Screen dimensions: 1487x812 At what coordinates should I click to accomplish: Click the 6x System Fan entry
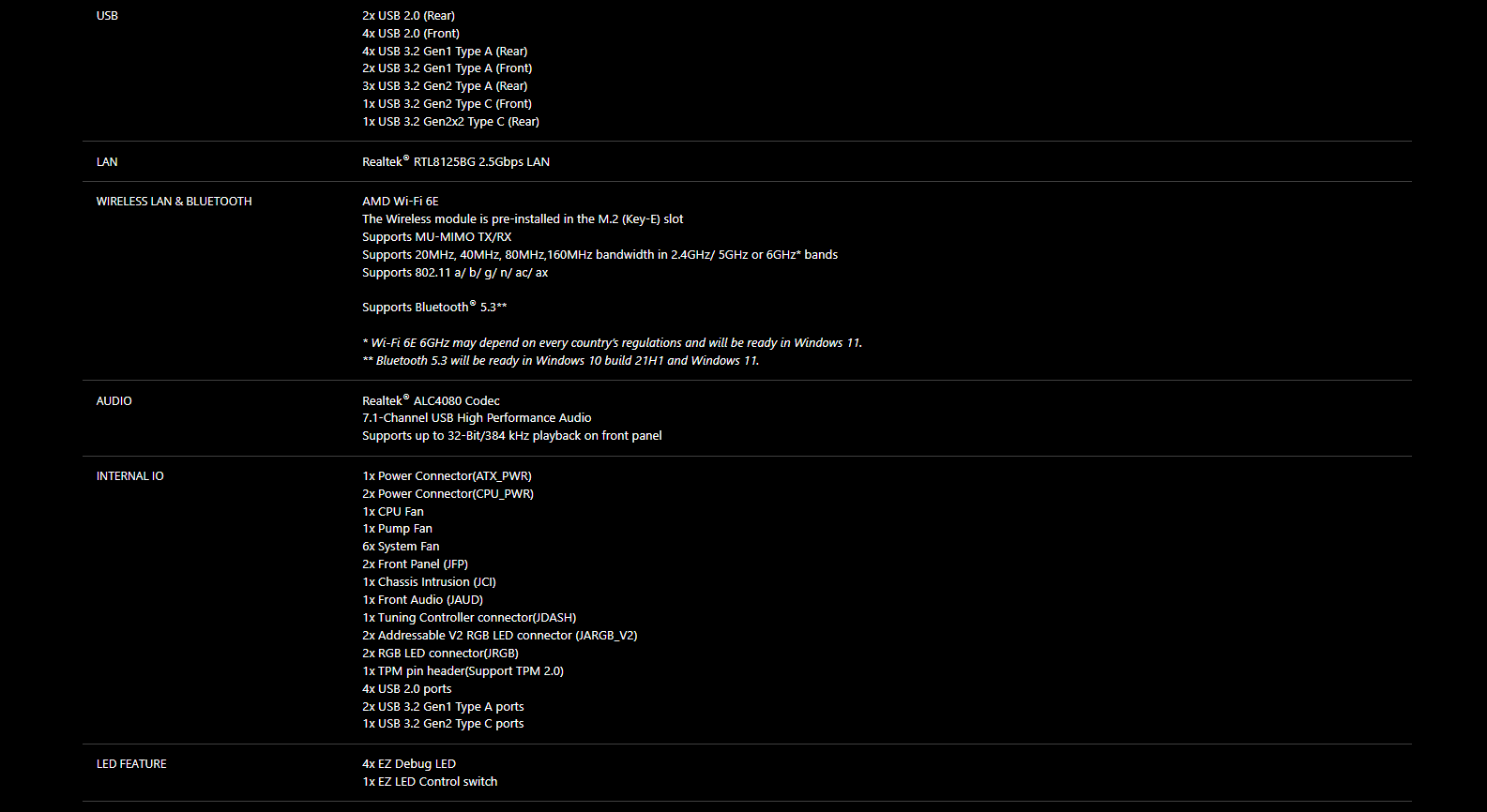click(x=401, y=547)
